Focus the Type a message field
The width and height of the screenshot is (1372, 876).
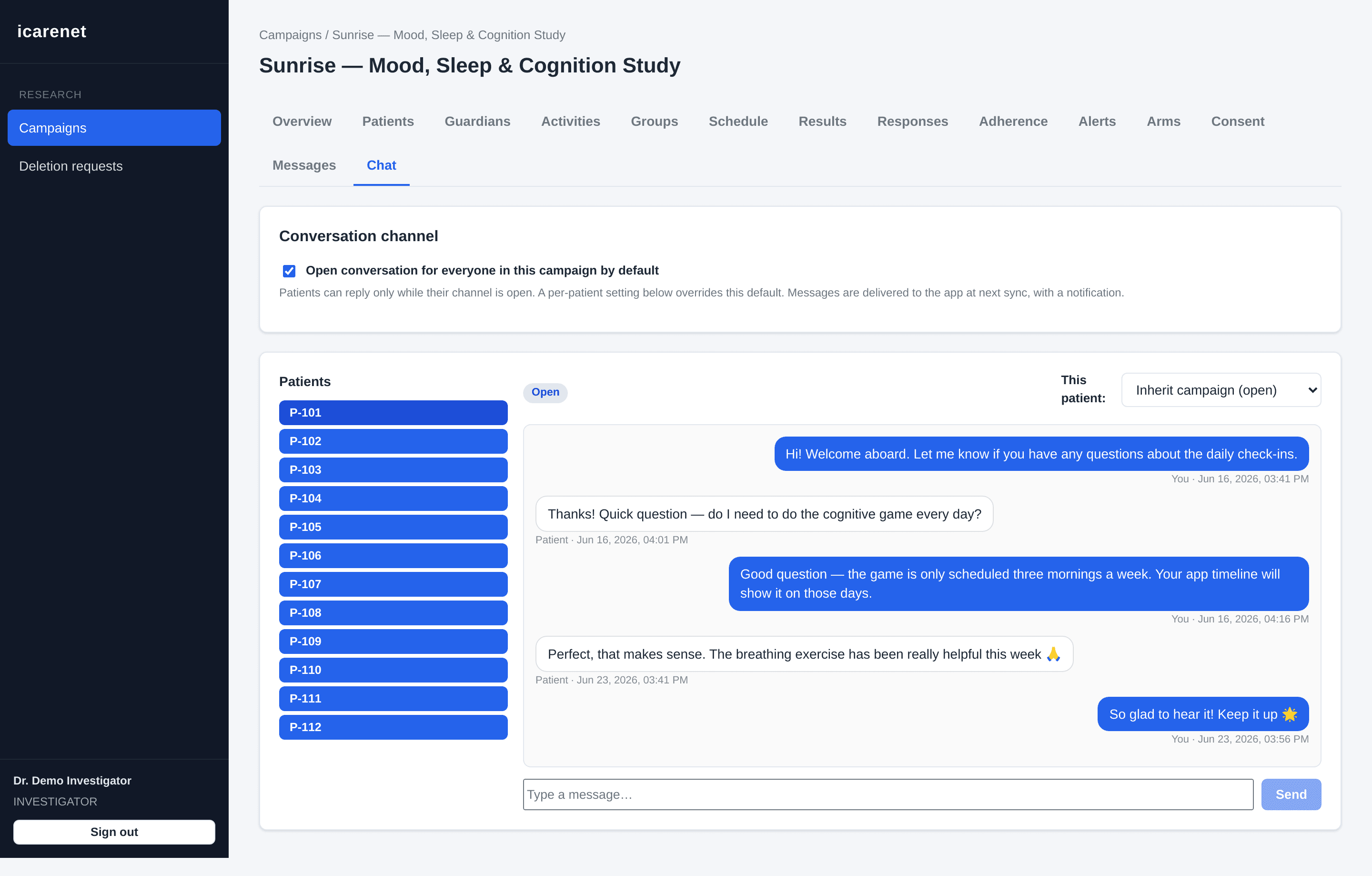888,794
